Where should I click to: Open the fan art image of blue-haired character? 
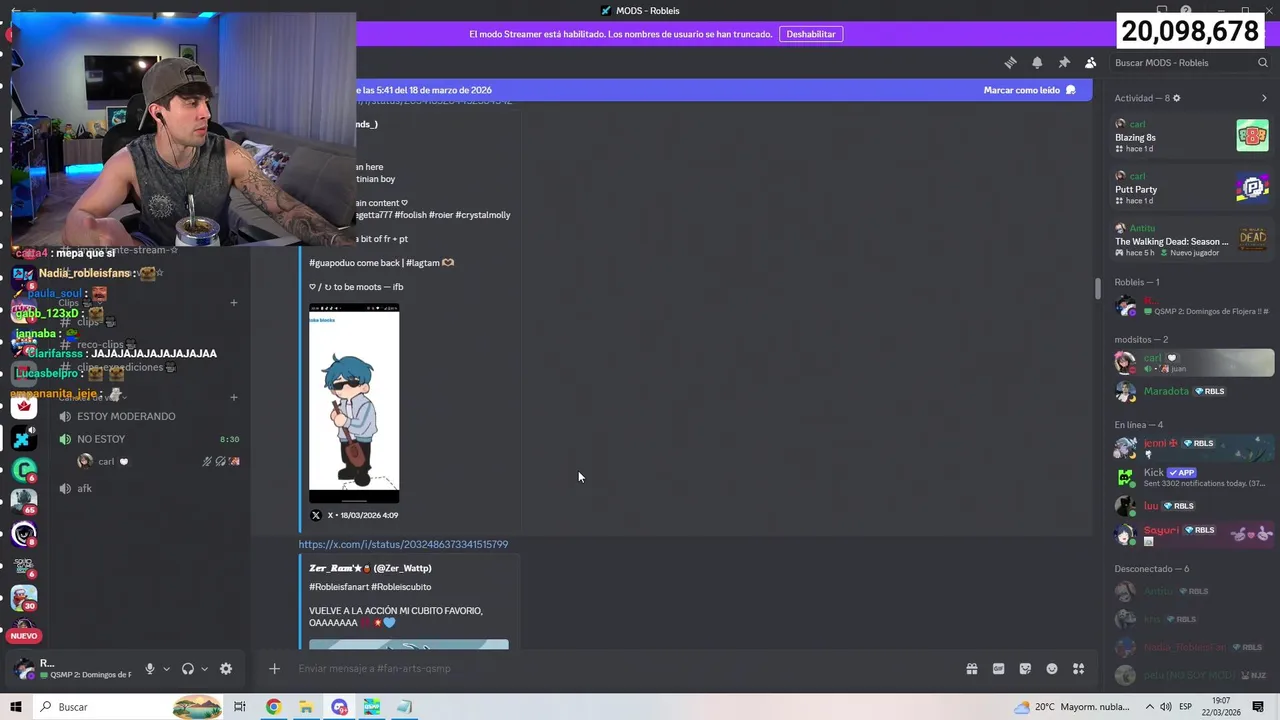[x=354, y=403]
